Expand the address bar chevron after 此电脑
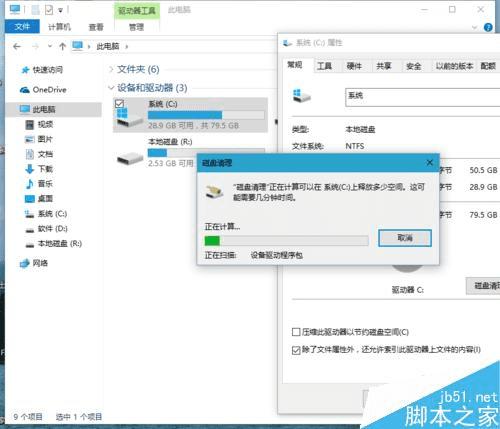This screenshot has width=500, height=429. (x=127, y=47)
